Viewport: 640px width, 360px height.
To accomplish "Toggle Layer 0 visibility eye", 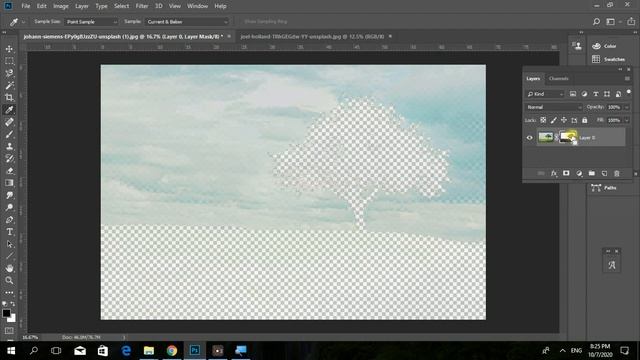I will pyautogui.click(x=529, y=138).
